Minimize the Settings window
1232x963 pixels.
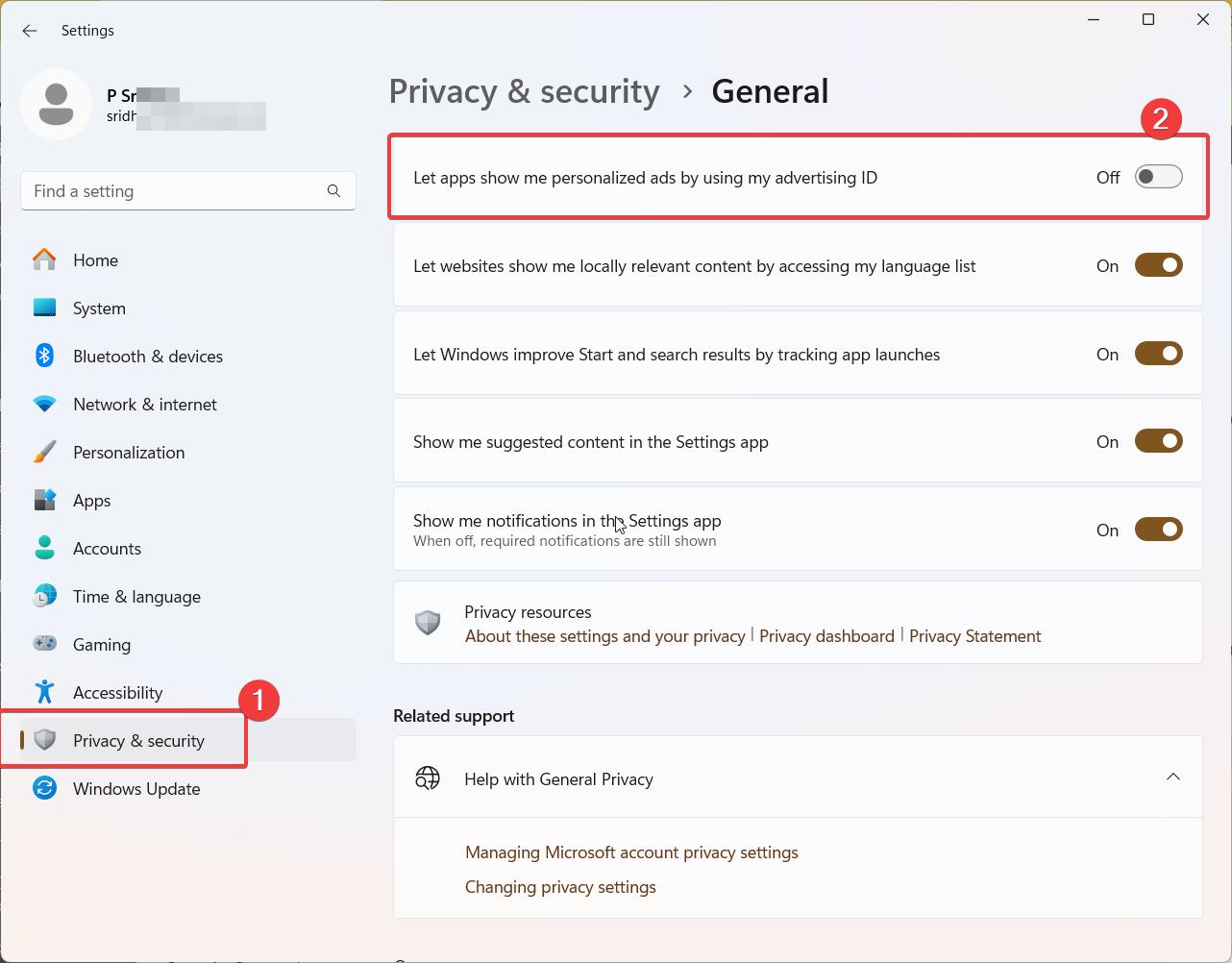coord(1094,19)
